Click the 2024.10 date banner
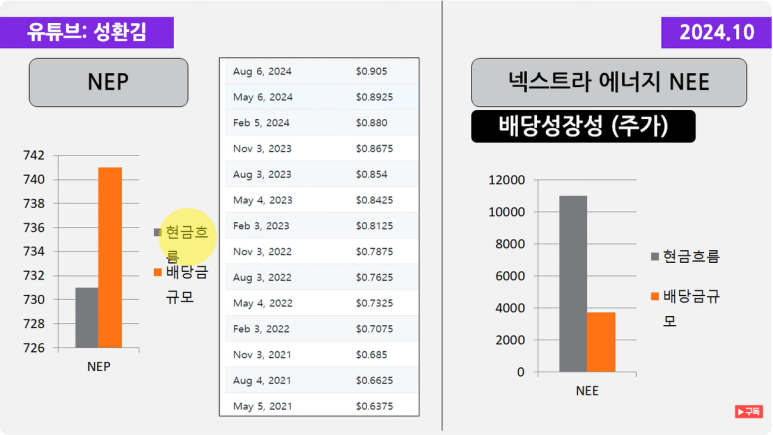 coord(716,33)
